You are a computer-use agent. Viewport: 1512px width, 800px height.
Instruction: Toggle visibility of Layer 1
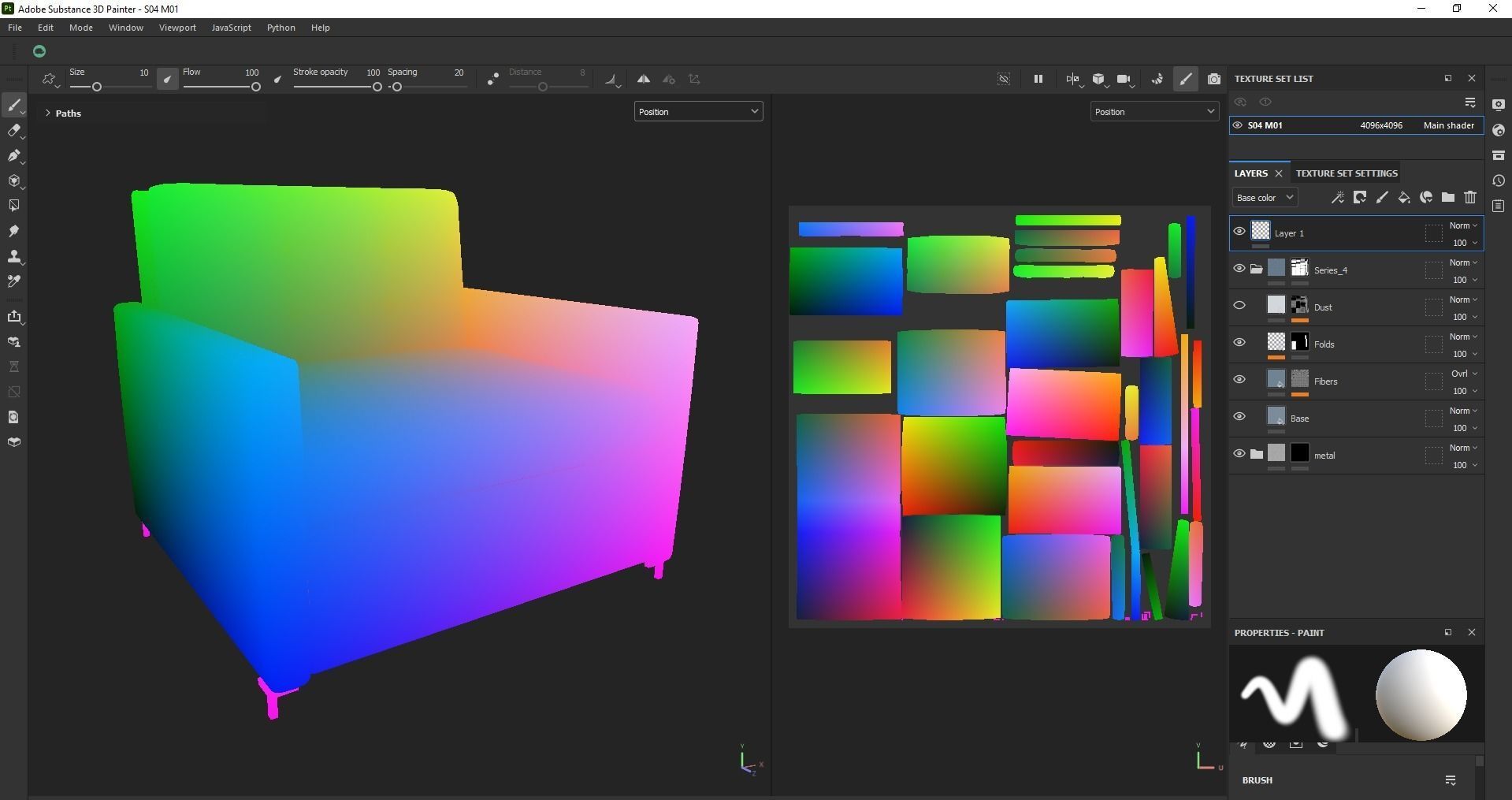coord(1239,232)
